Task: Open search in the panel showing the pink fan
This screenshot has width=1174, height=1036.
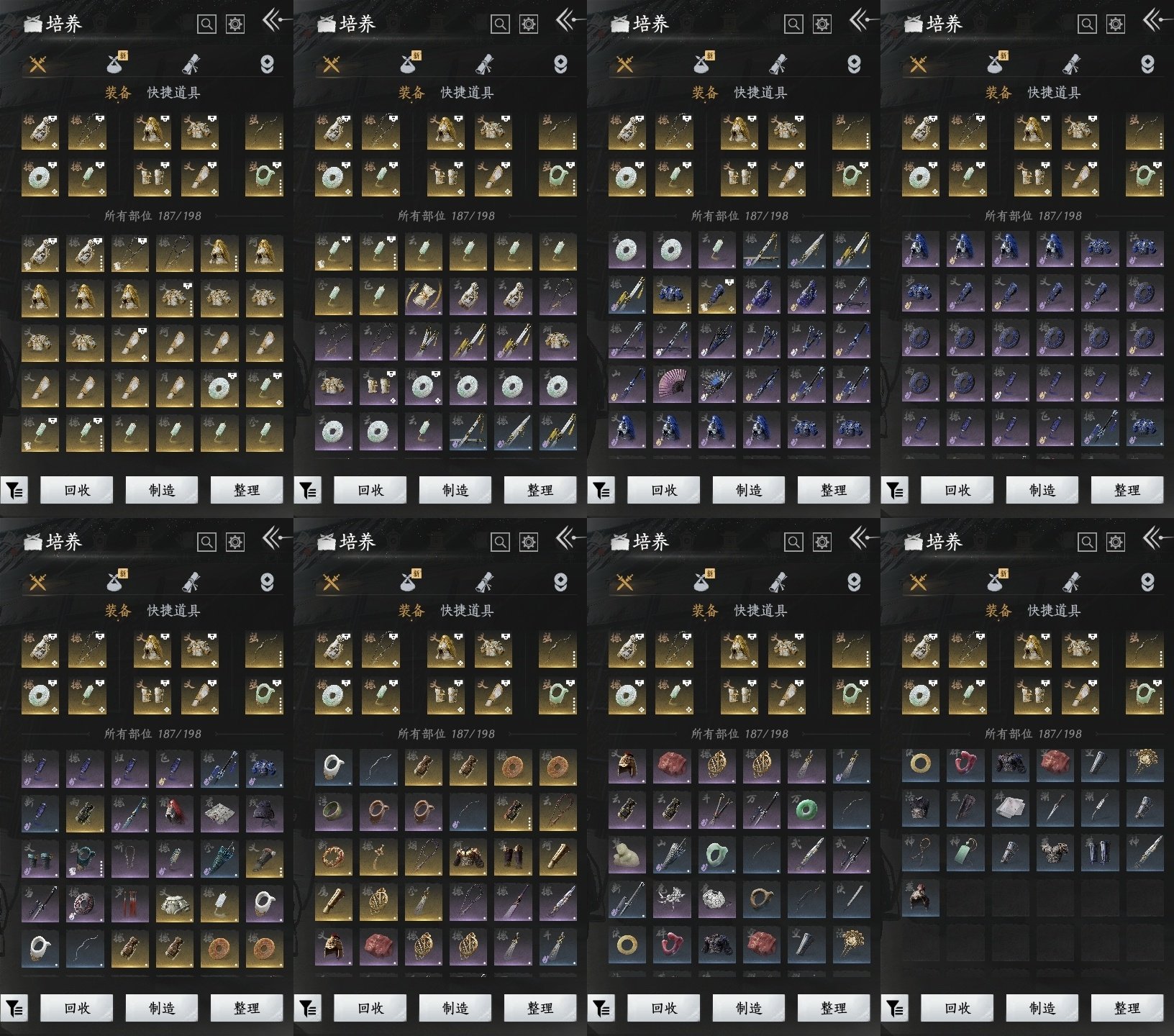Action: [x=793, y=24]
